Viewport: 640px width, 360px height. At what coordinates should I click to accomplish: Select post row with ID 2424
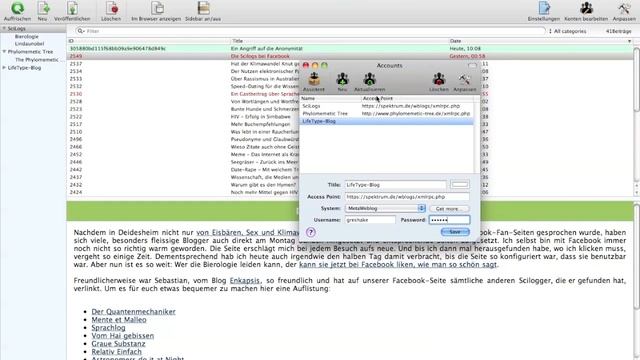[183, 192]
